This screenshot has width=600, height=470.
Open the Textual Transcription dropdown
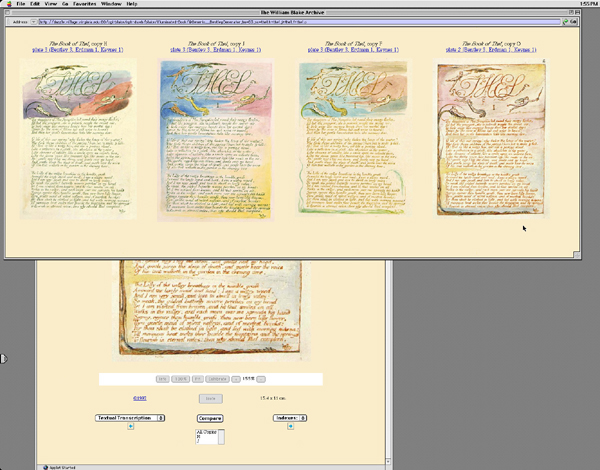point(130,418)
